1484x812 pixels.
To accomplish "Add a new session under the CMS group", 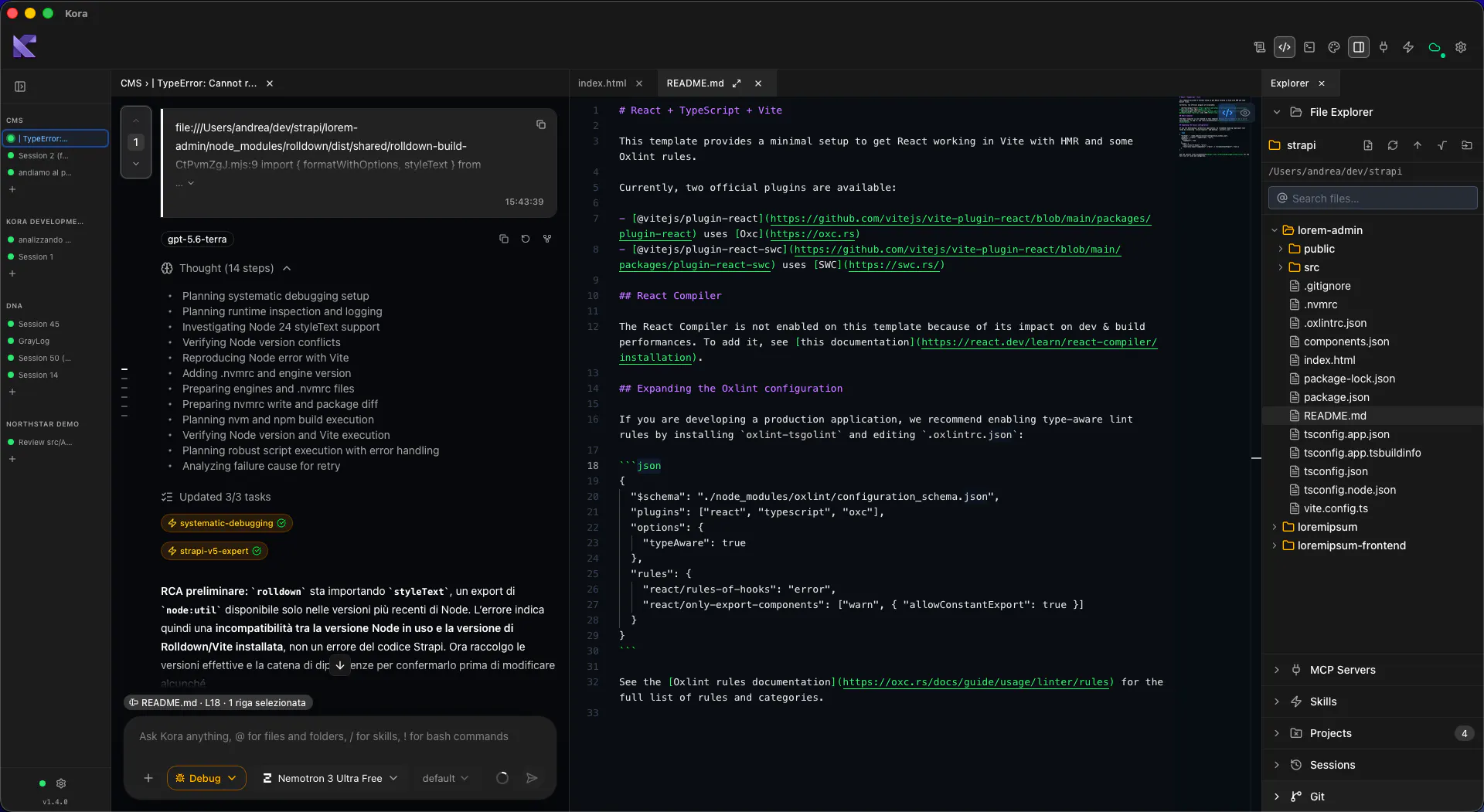I will point(12,189).
